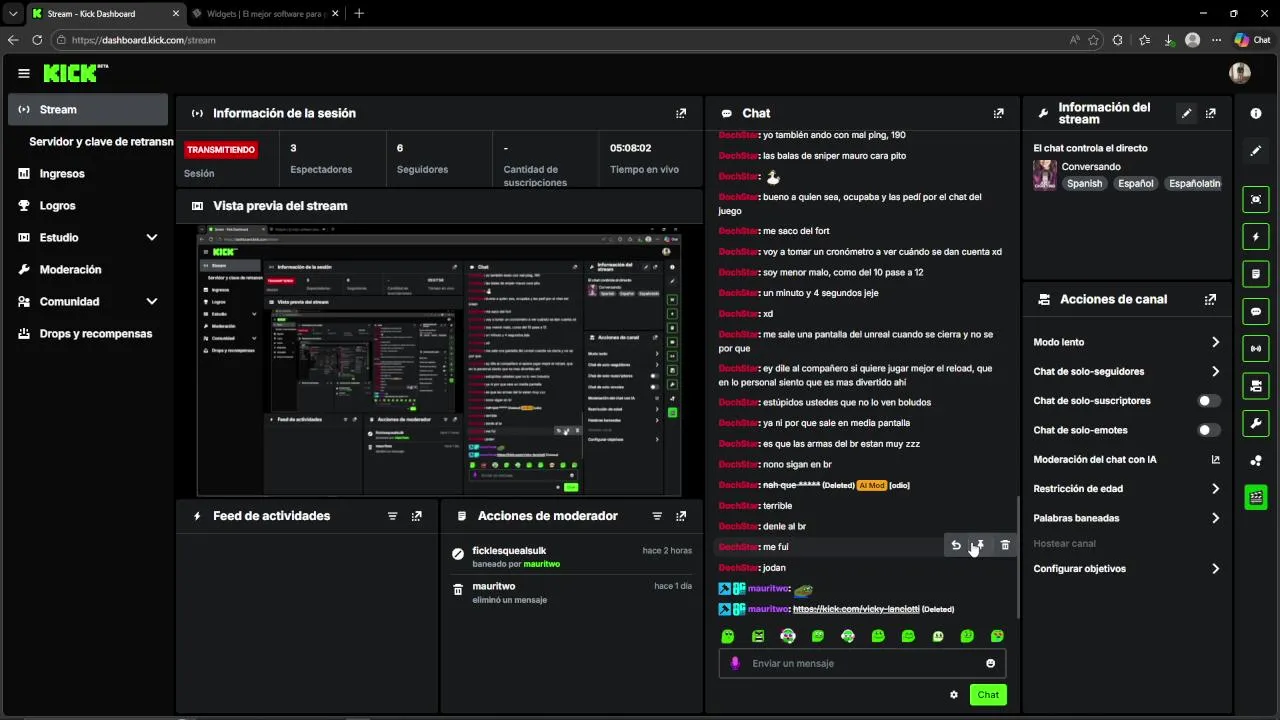Click the info icon in right sidebar
The image size is (1280, 720).
point(1256,113)
